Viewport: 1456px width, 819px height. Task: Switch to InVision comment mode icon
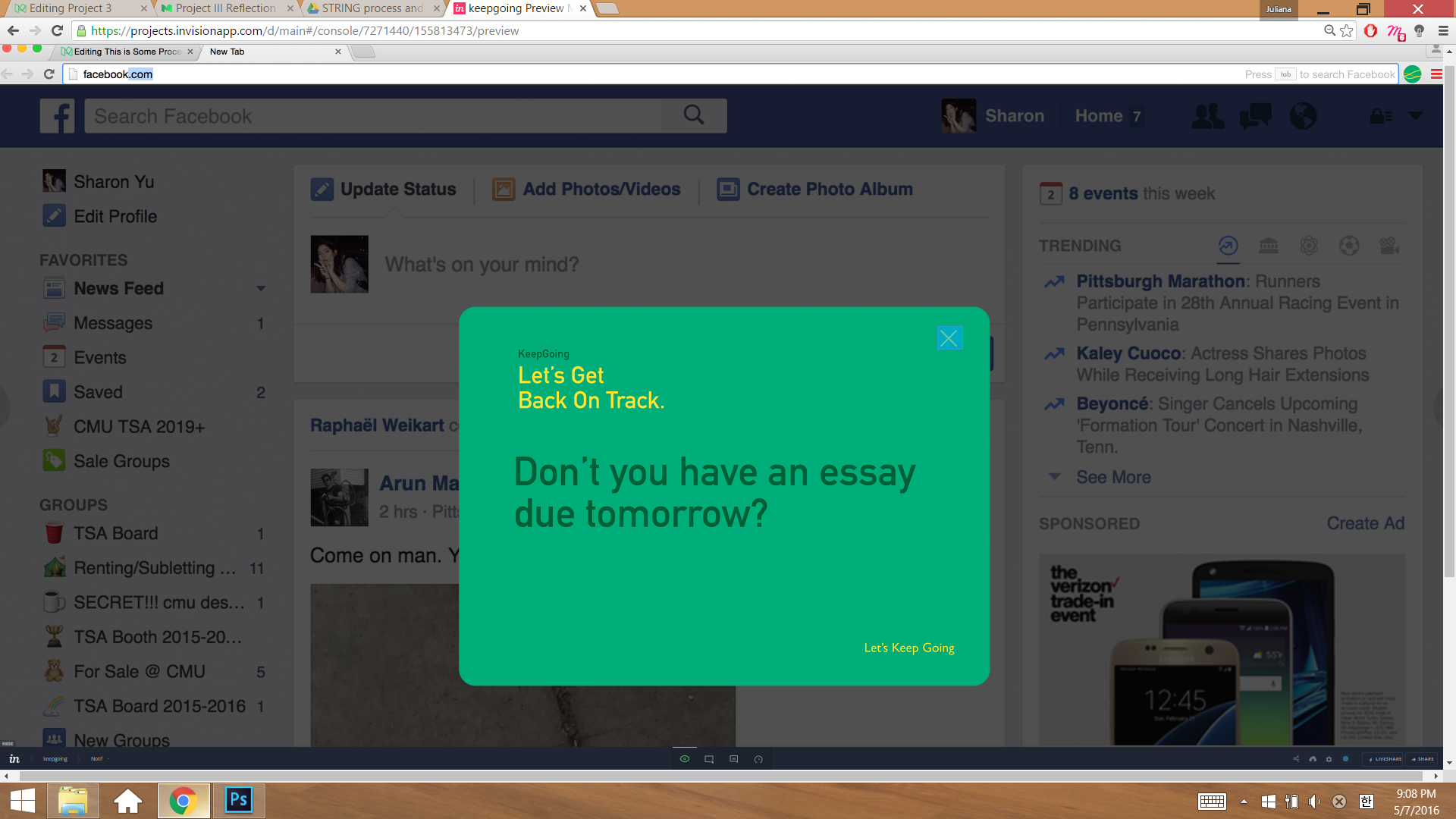coord(733,759)
